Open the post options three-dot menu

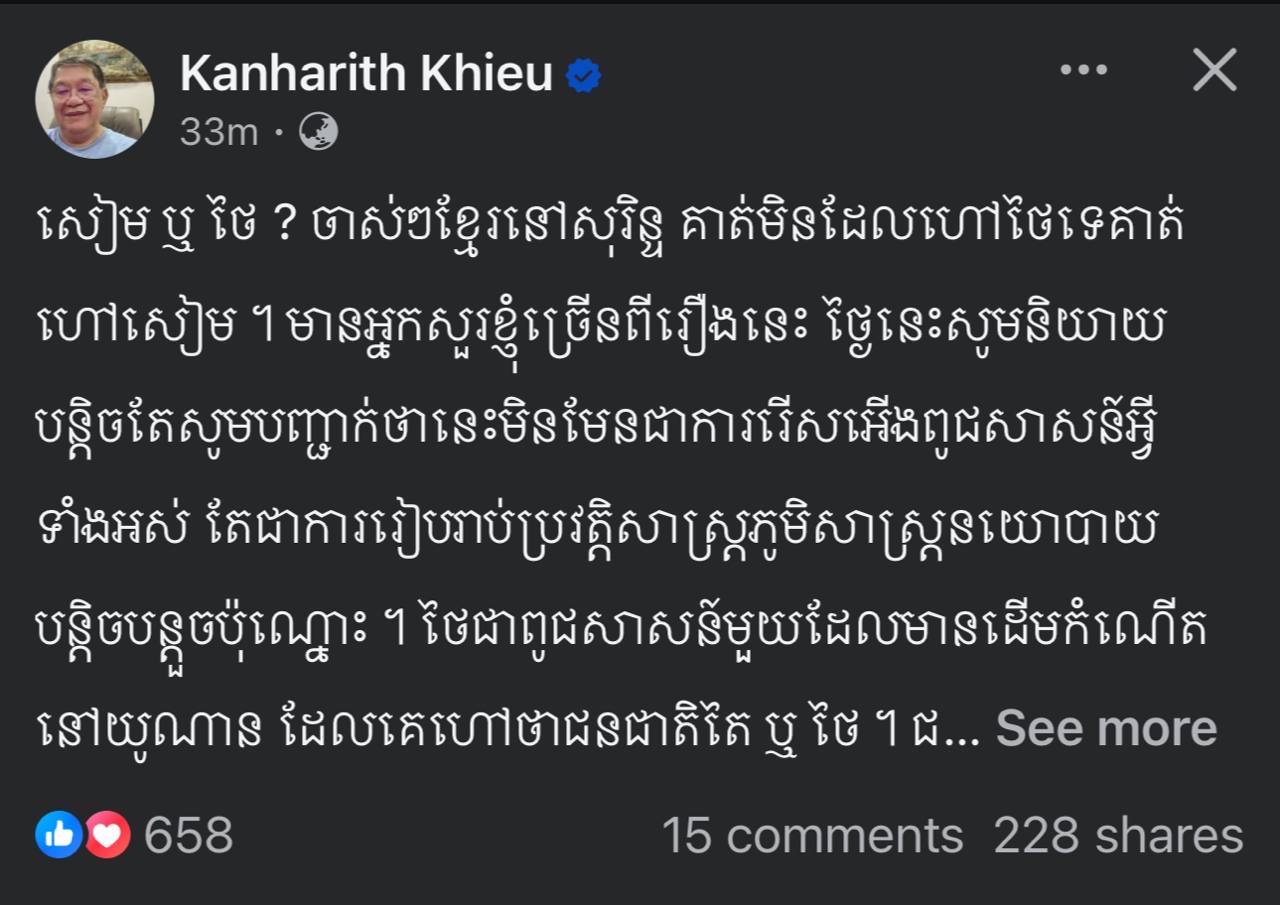click(x=1083, y=70)
